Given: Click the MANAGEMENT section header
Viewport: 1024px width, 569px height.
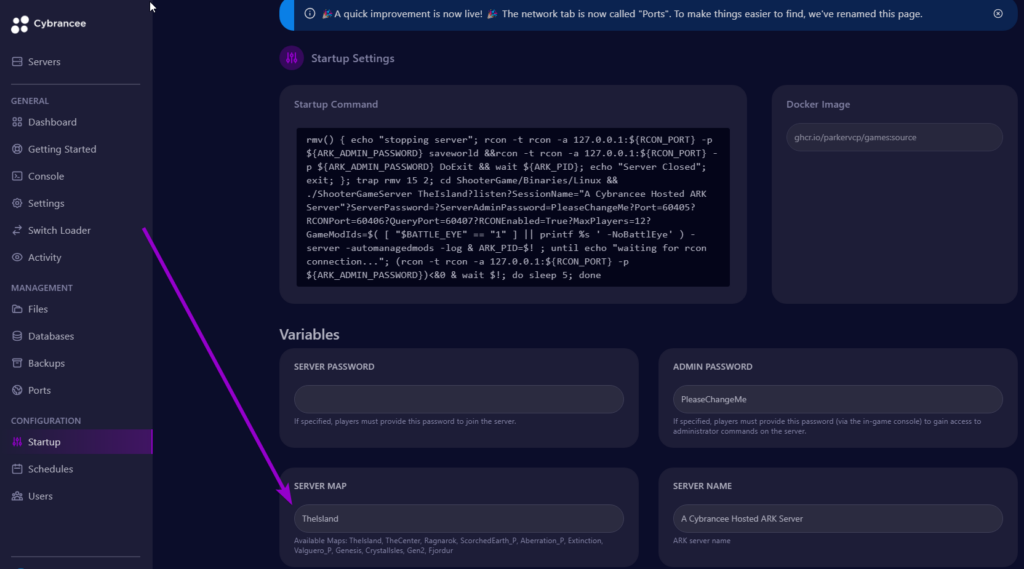Looking at the screenshot, I should point(42,288).
